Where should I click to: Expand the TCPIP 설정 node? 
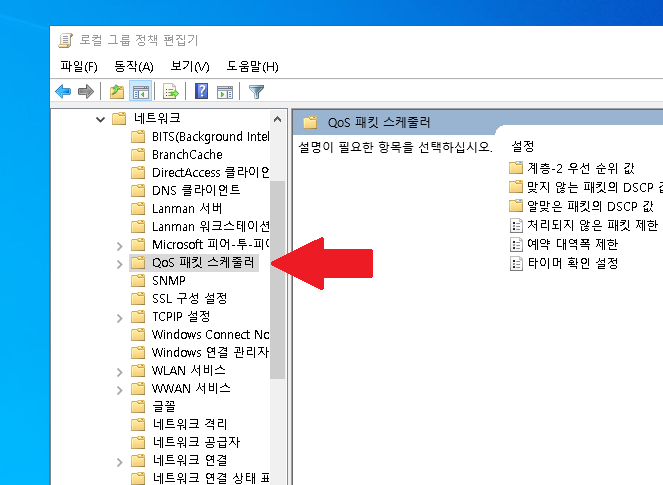[x=120, y=318]
